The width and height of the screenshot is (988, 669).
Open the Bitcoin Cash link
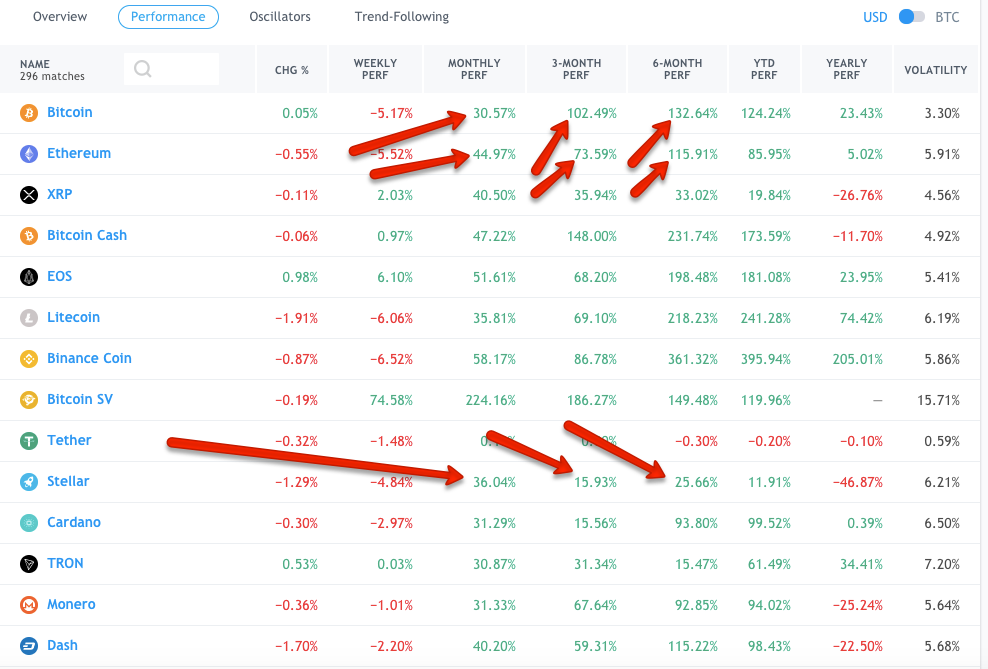click(87, 236)
